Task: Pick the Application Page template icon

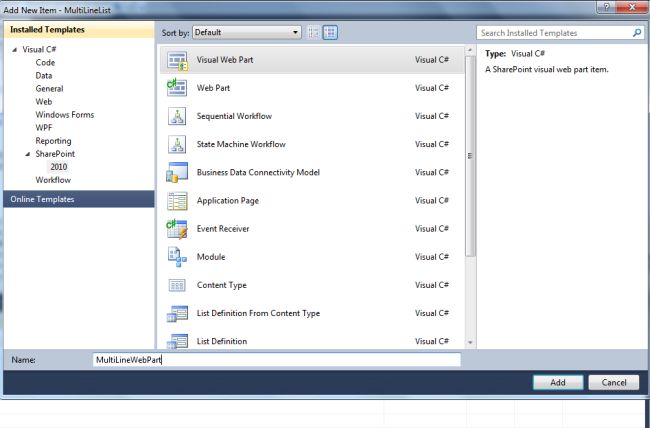Action: click(177, 201)
